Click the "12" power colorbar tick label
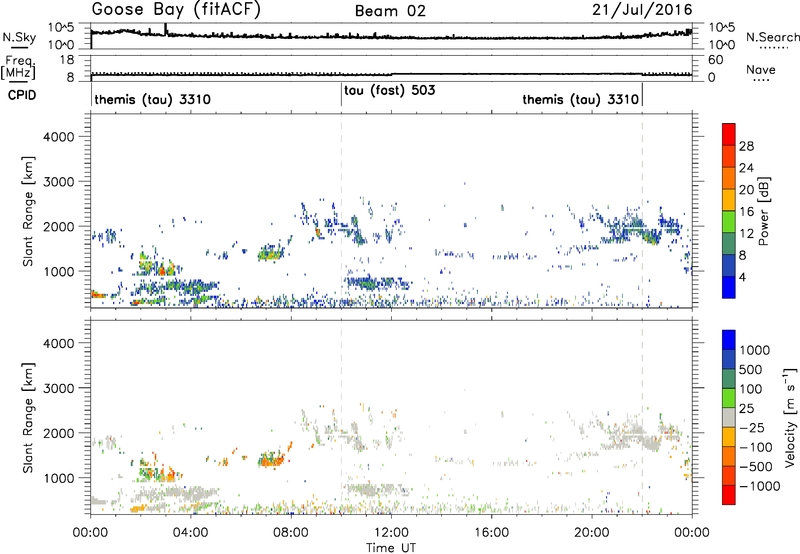 (746, 233)
